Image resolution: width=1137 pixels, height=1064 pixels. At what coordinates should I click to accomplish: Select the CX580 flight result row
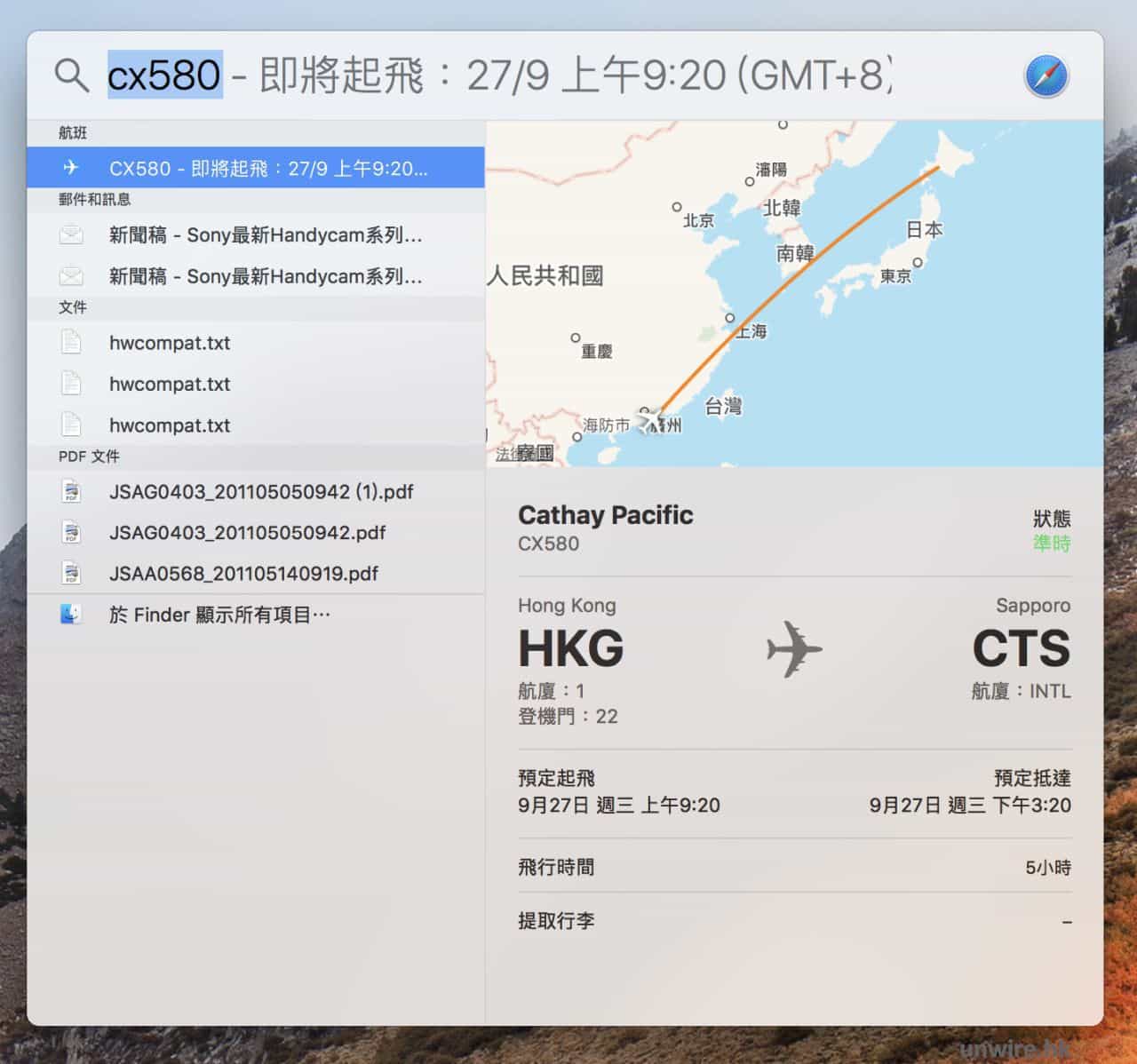coord(266,168)
